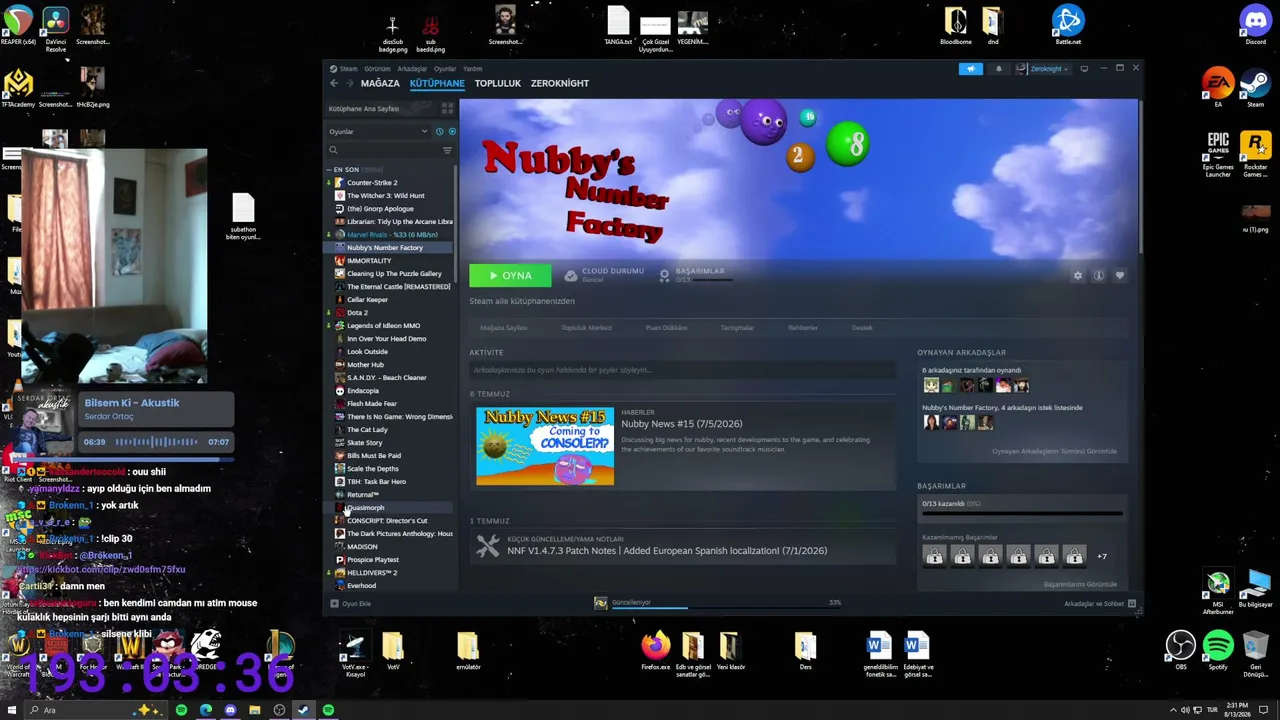This screenshot has height=720, width=1280.
Task: Select Marvel Rivals downloading entry
Action: tap(390, 235)
